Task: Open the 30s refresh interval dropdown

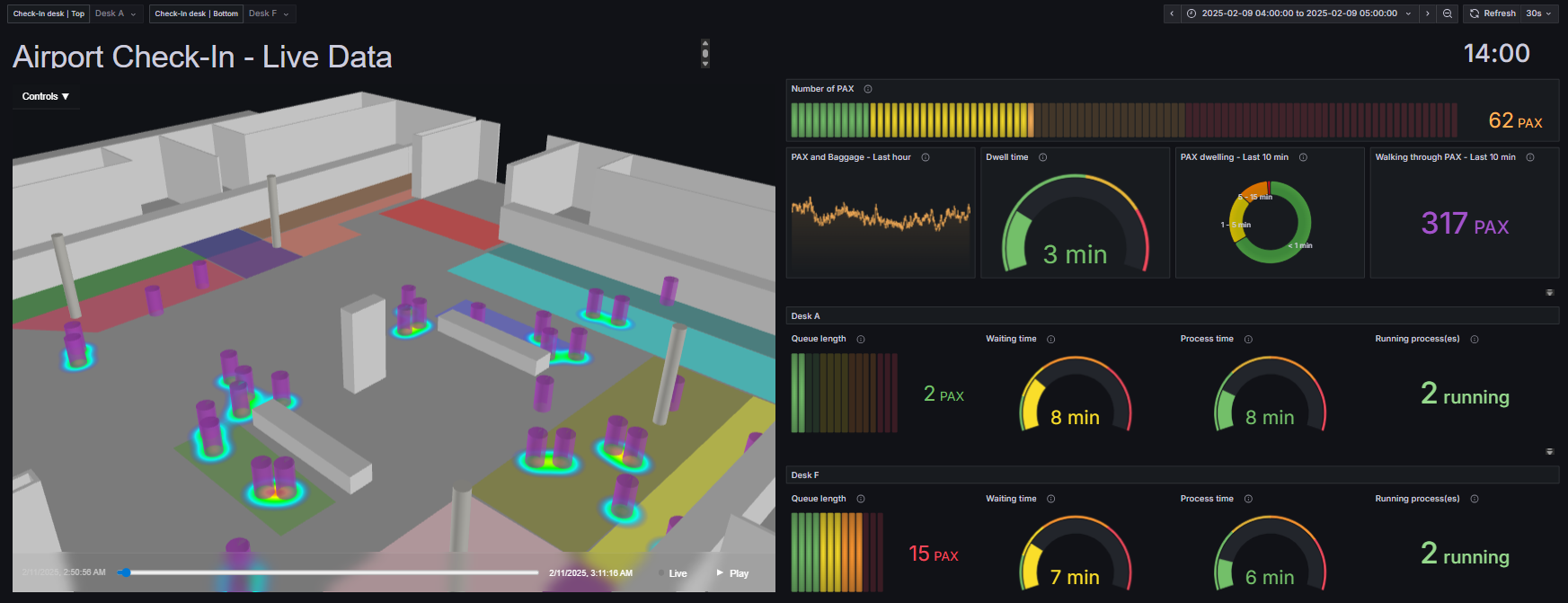Action: pyautogui.click(x=1538, y=13)
